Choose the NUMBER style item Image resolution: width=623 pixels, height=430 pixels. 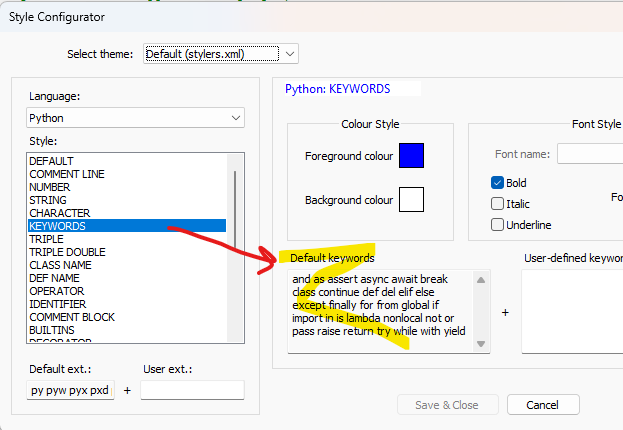50,187
